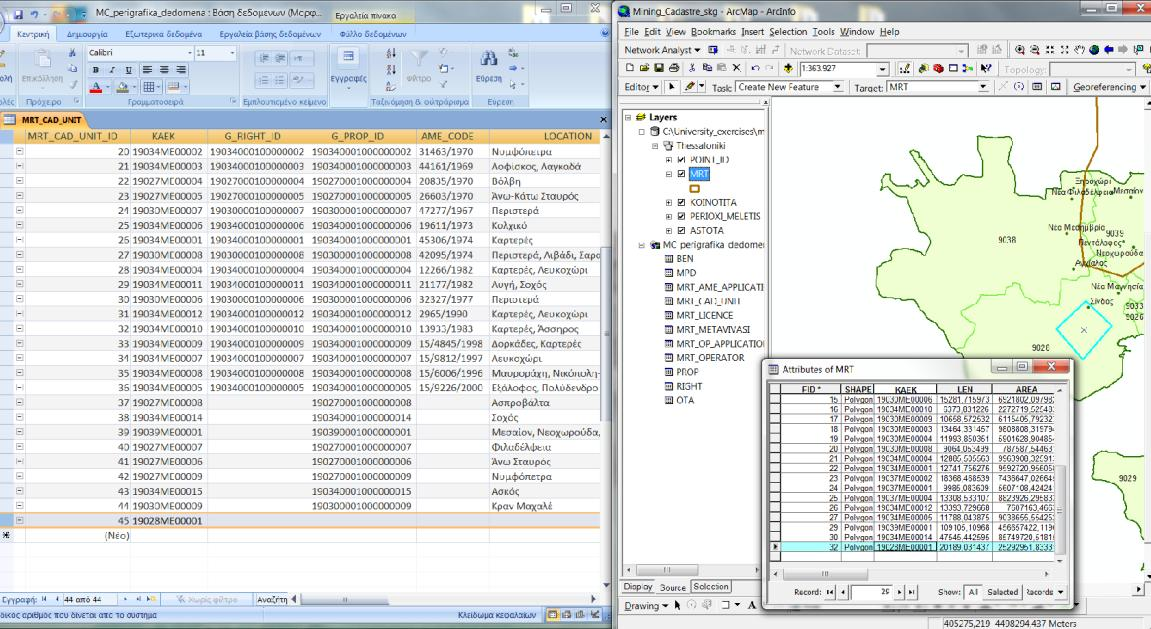
Task: Print the ArcMap map
Action: (x=674, y=68)
